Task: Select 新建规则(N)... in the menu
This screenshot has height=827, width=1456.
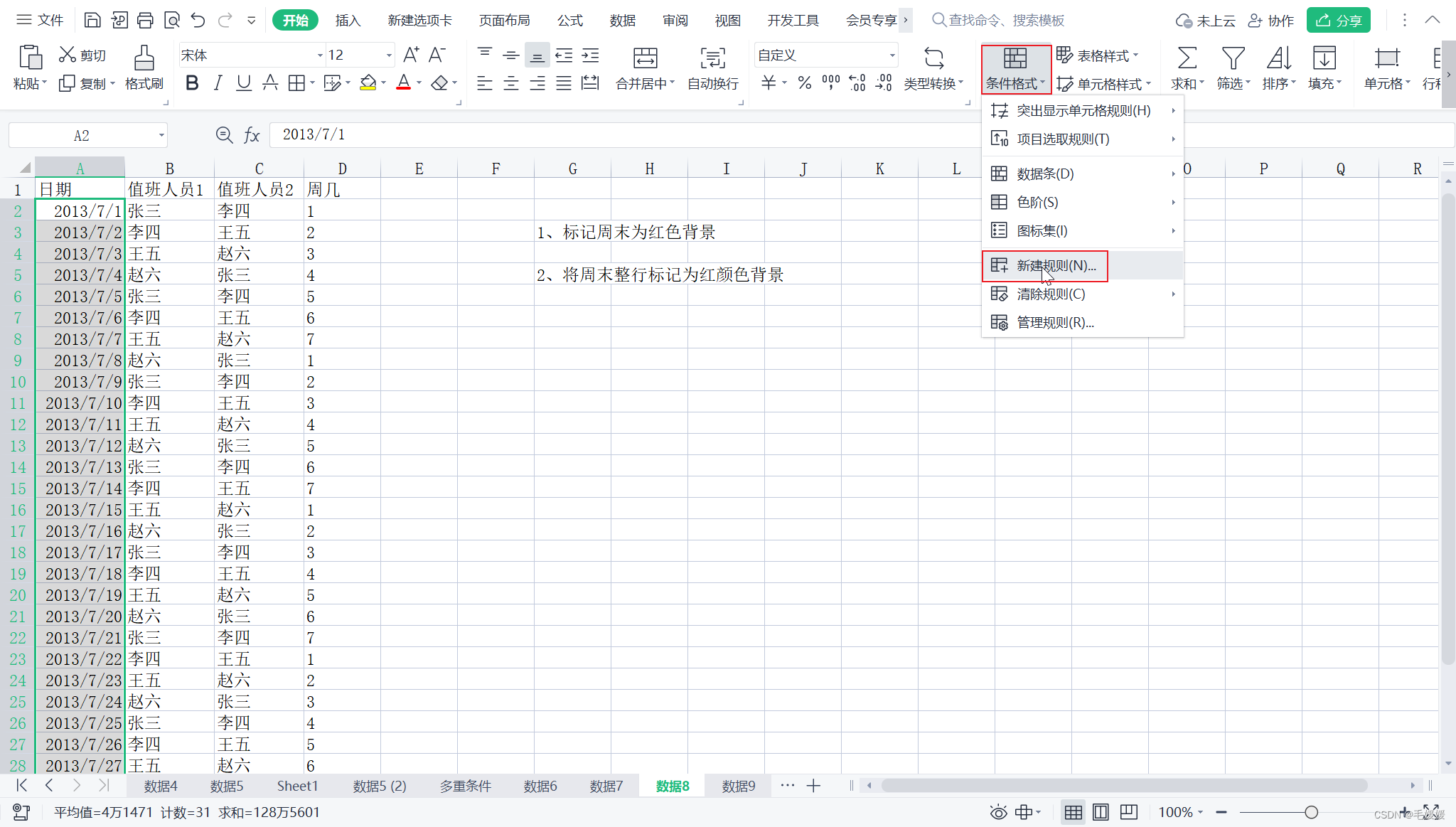Action: (1056, 266)
